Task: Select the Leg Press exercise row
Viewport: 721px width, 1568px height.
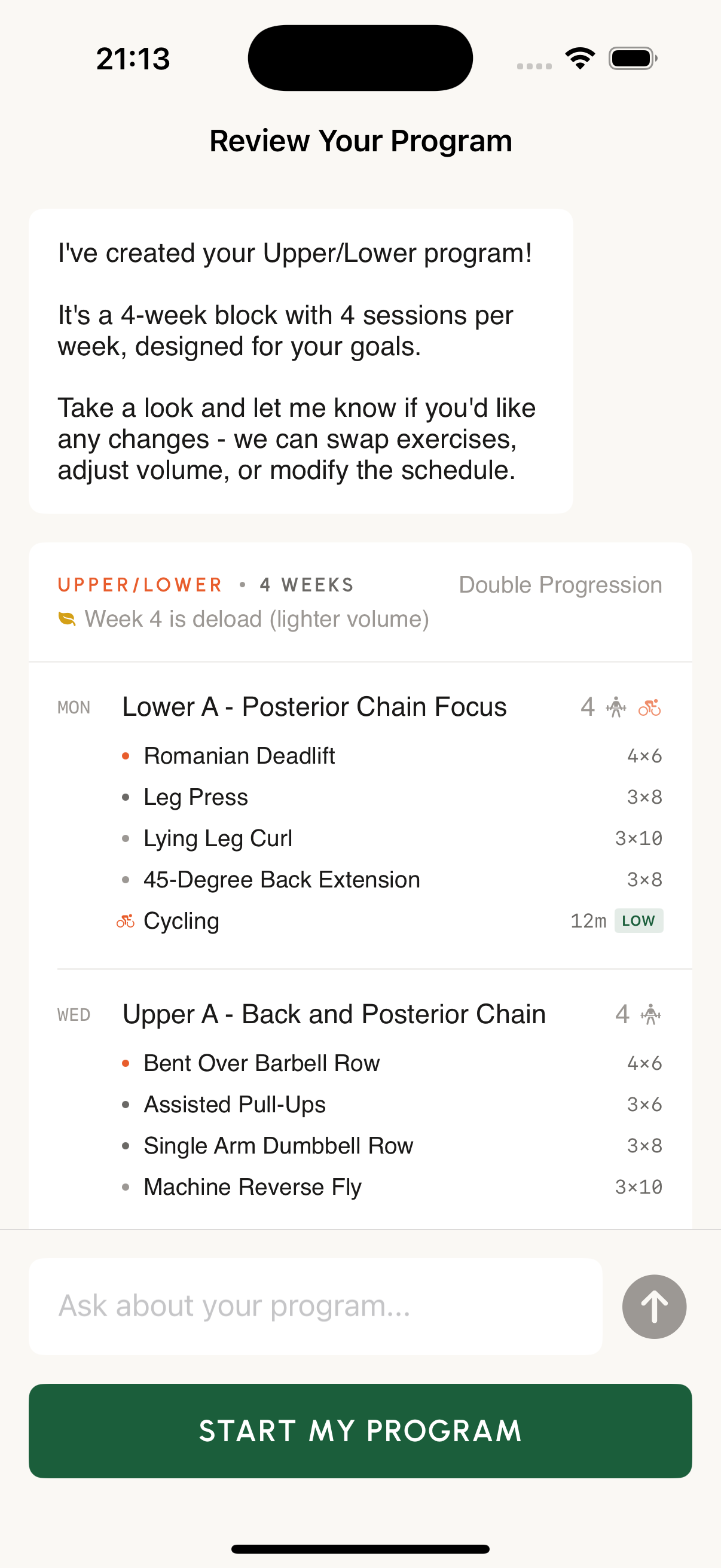Action: point(196,796)
